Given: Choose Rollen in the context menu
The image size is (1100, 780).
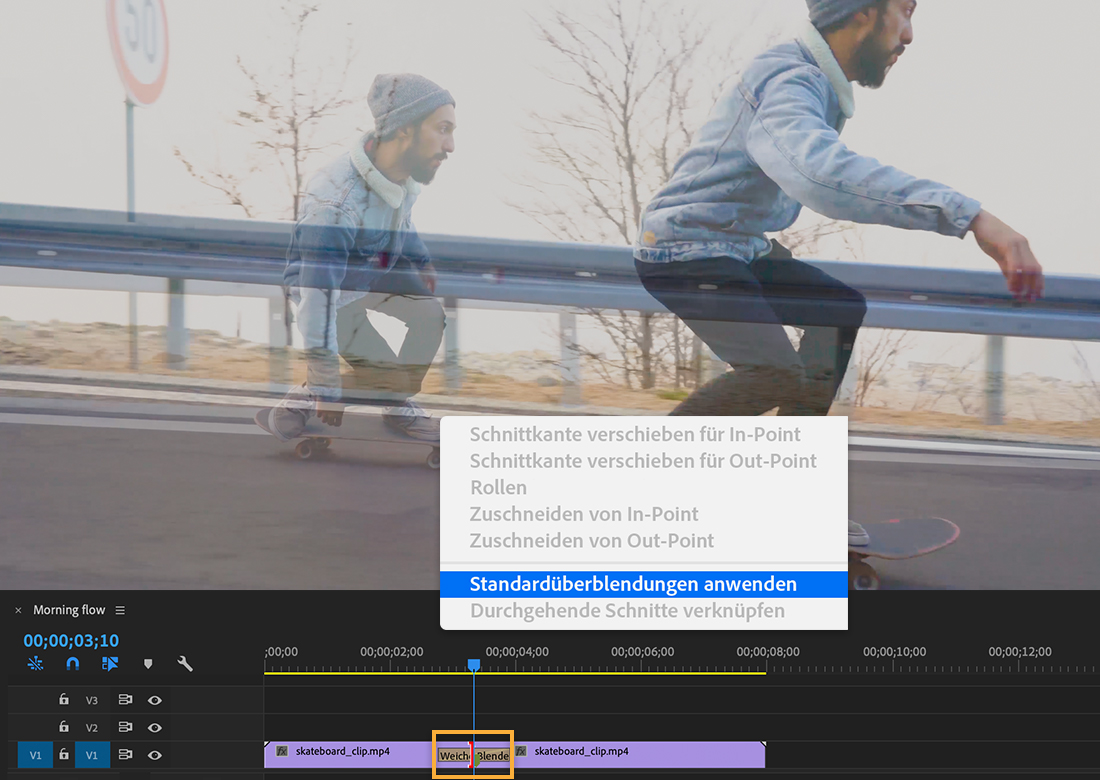Looking at the screenshot, I should [x=643, y=488].
